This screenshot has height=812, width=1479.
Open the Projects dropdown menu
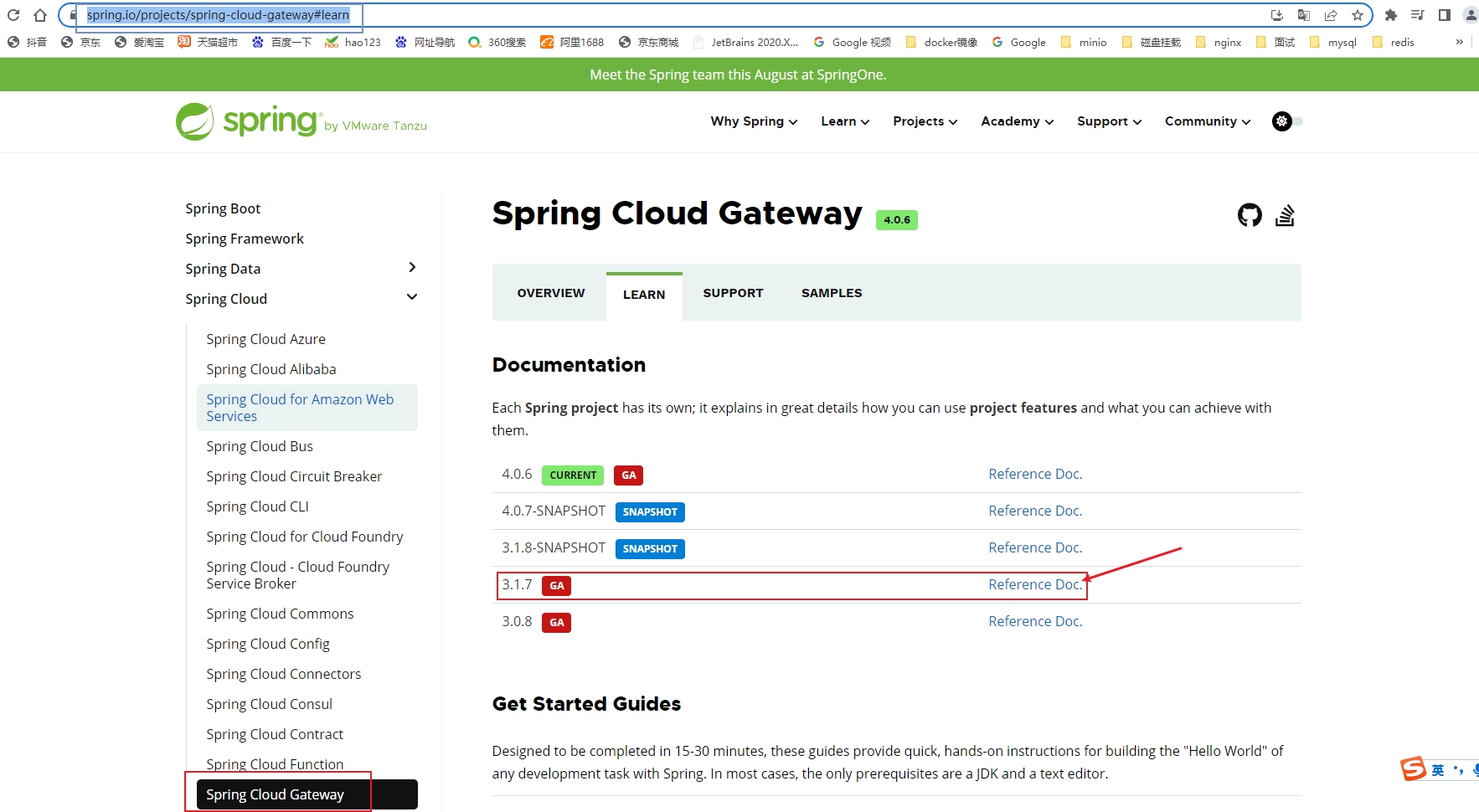[x=925, y=121]
